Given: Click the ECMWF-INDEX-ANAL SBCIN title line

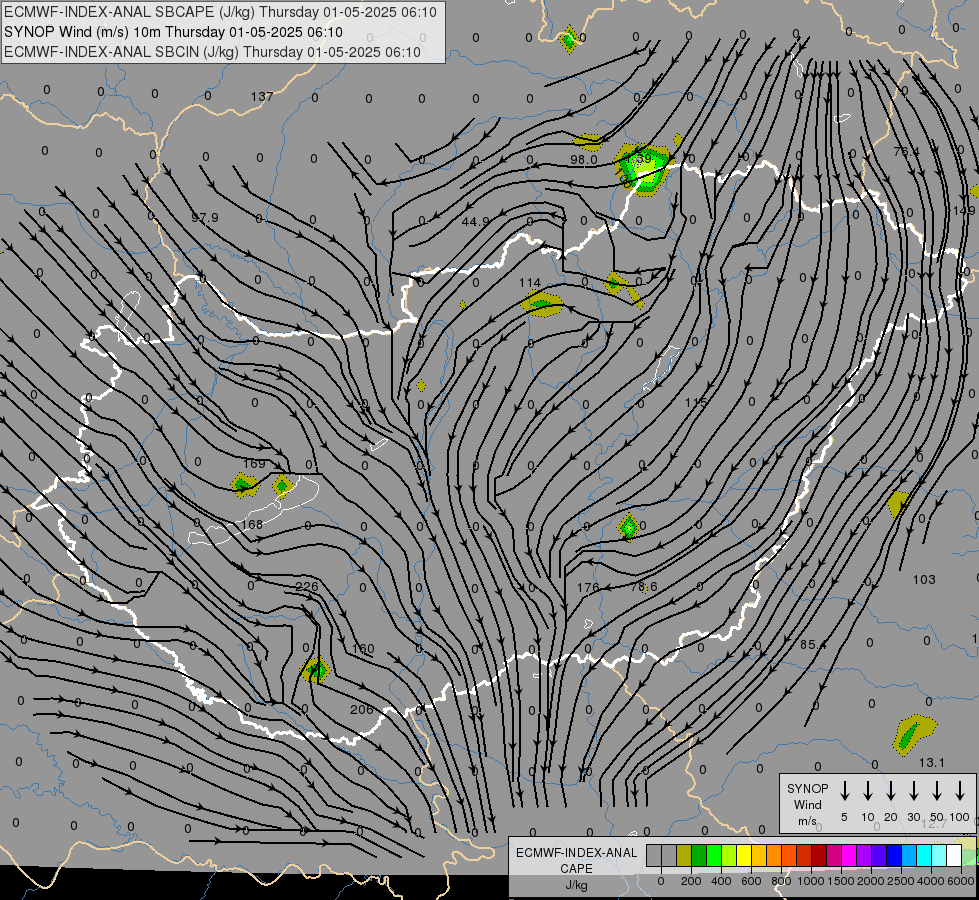Looking at the screenshot, I should (x=212, y=52).
